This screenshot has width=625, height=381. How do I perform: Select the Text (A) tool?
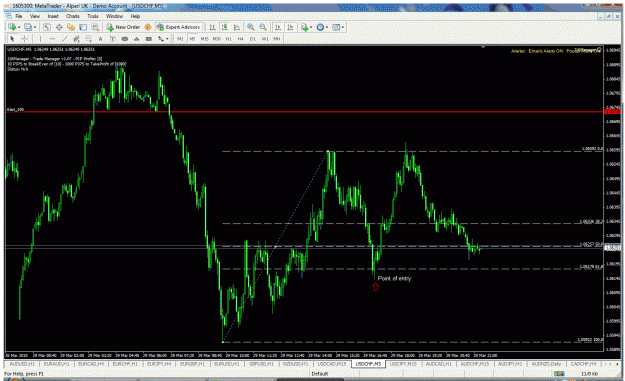(100, 39)
